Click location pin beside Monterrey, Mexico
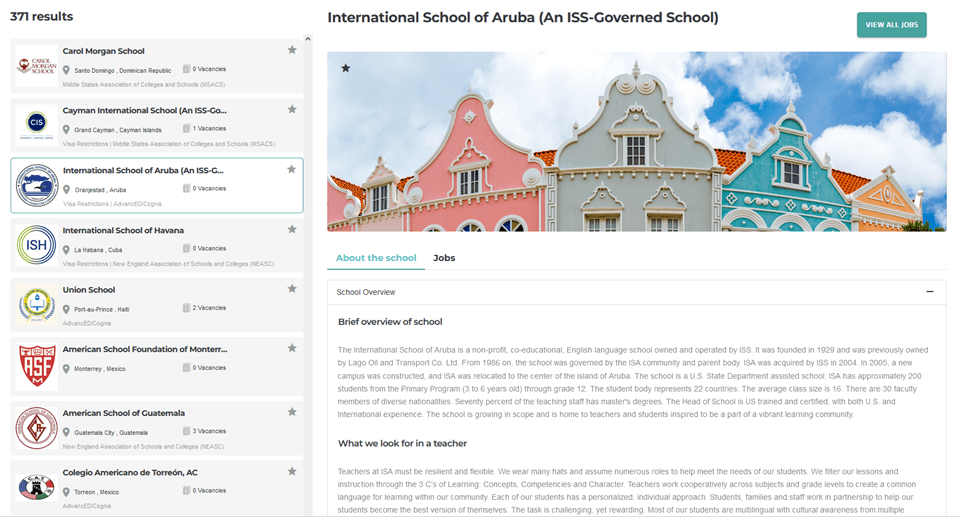The width and height of the screenshot is (960, 517). (66, 369)
